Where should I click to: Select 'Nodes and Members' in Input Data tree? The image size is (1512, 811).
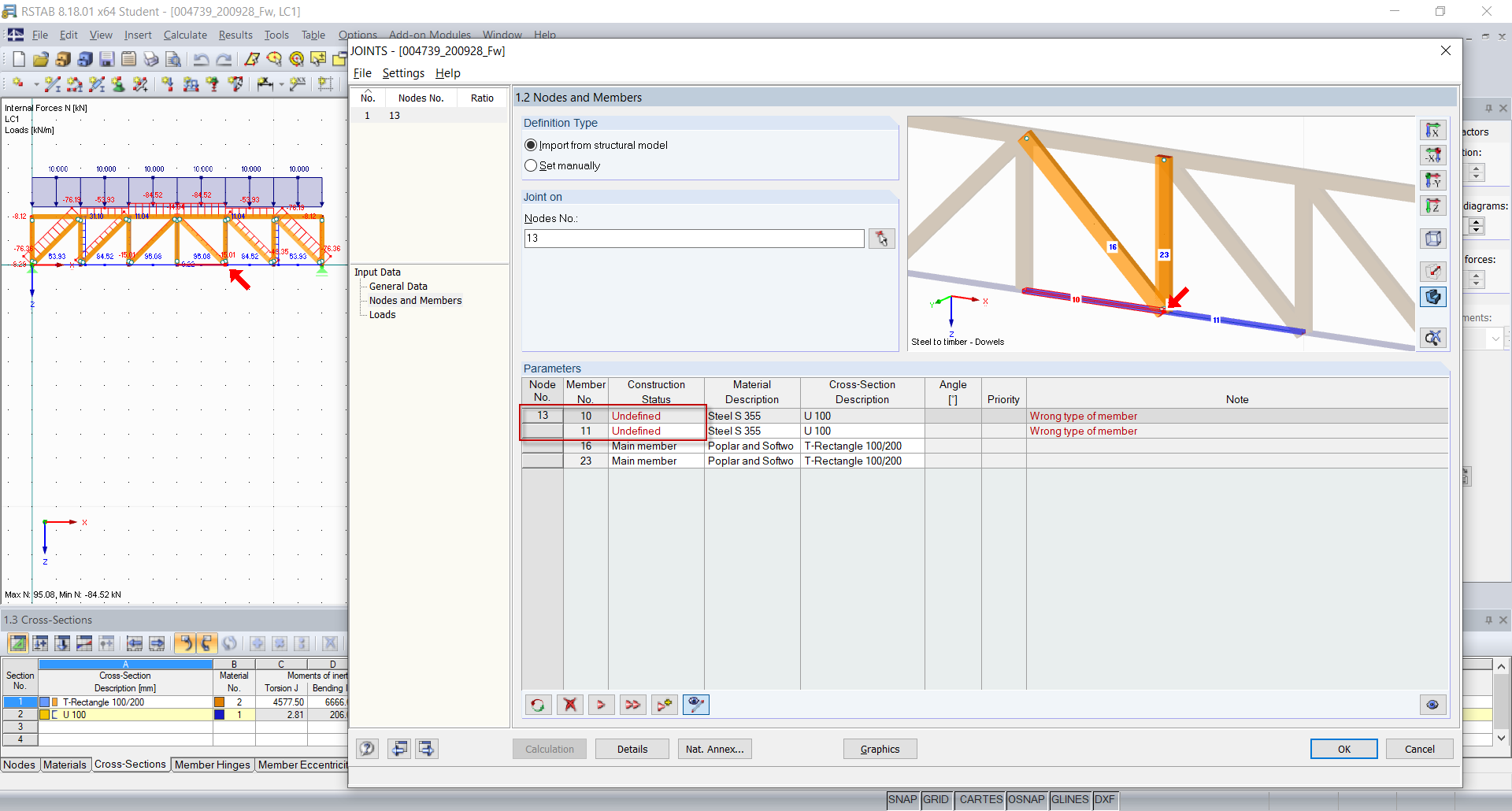(416, 301)
